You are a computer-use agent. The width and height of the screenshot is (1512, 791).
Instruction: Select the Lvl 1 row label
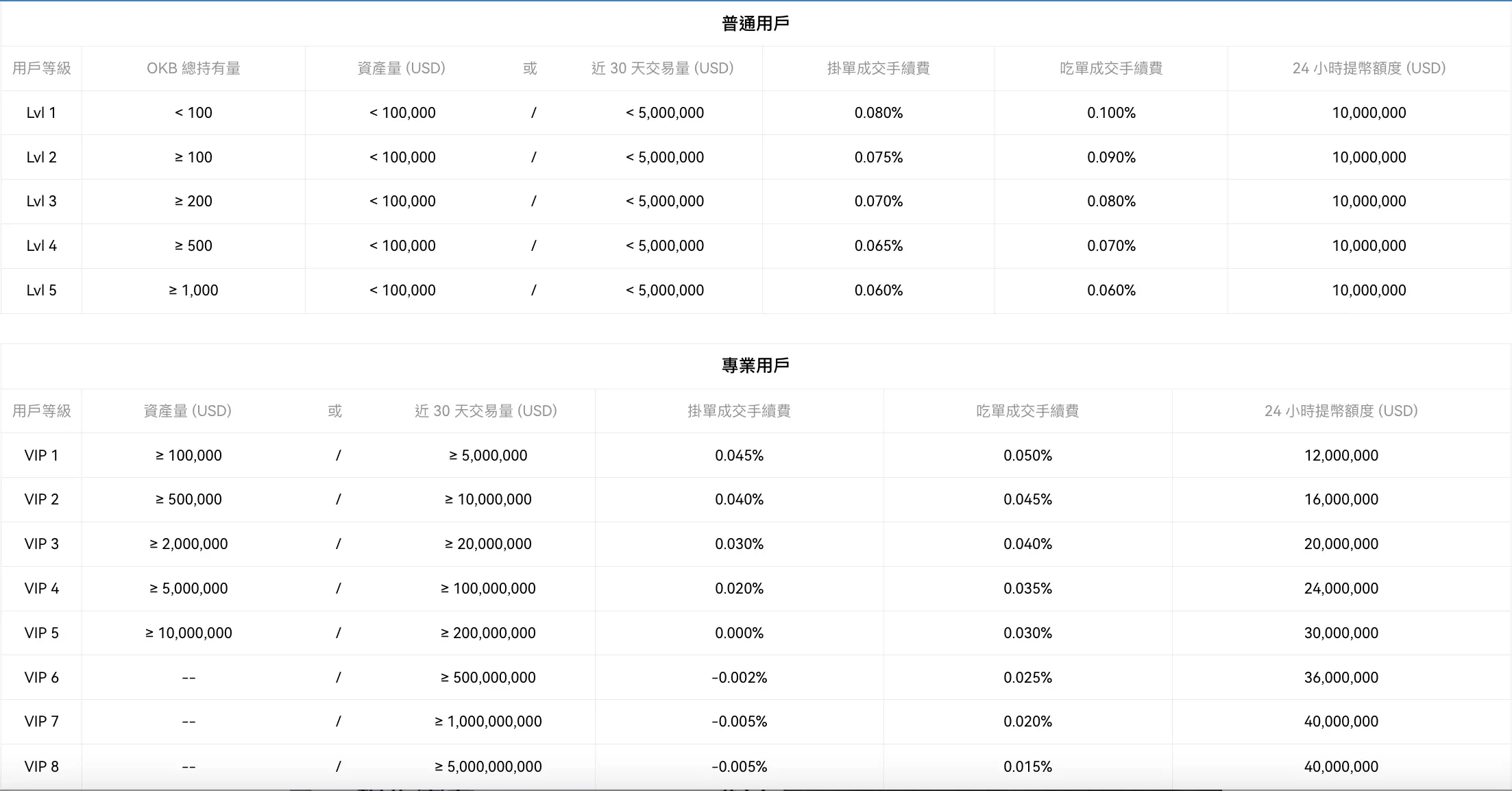click(41, 112)
